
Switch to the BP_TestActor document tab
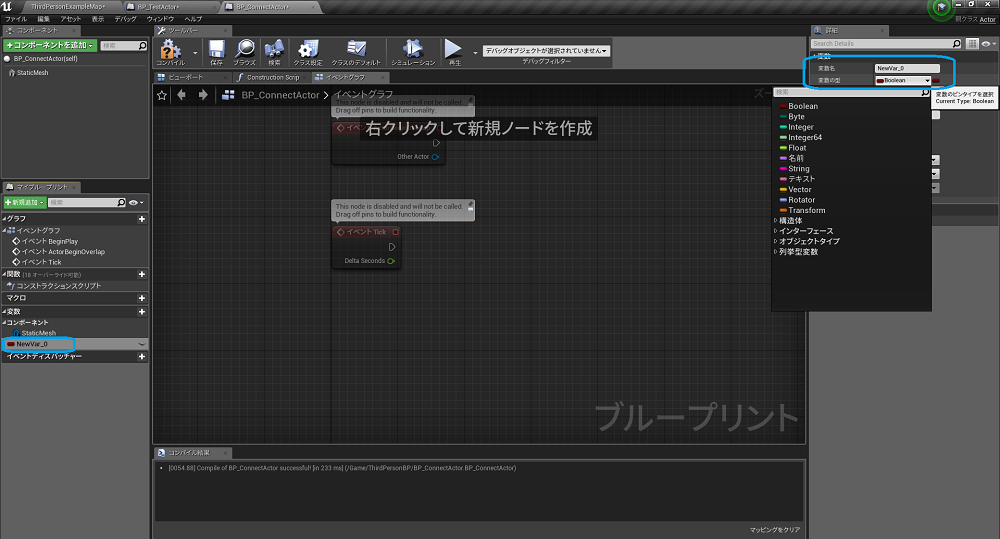point(158,6)
